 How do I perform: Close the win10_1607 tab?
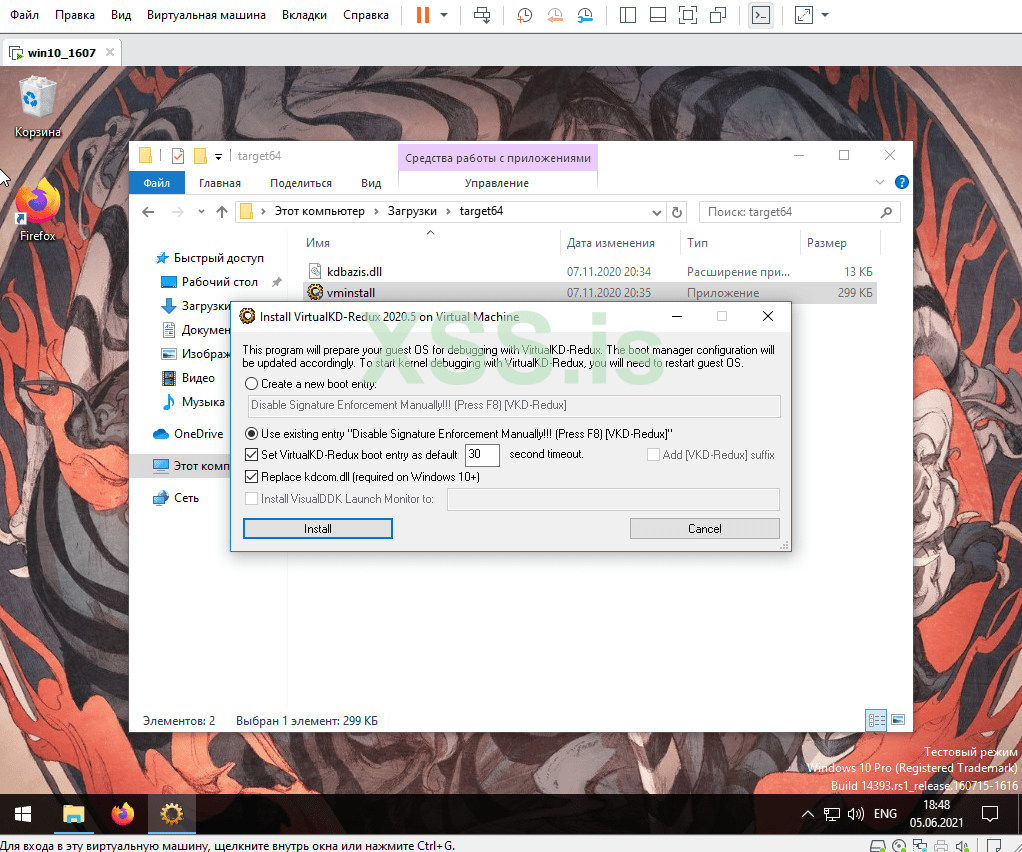click(110, 52)
